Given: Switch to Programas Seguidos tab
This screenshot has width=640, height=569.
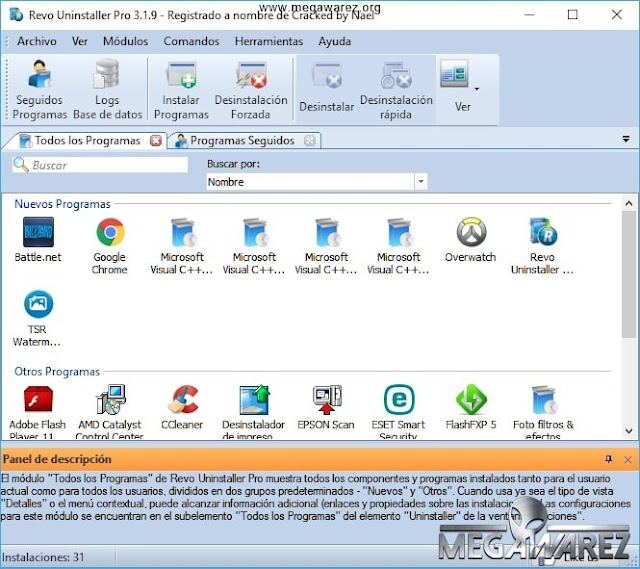Looking at the screenshot, I should (x=242, y=141).
